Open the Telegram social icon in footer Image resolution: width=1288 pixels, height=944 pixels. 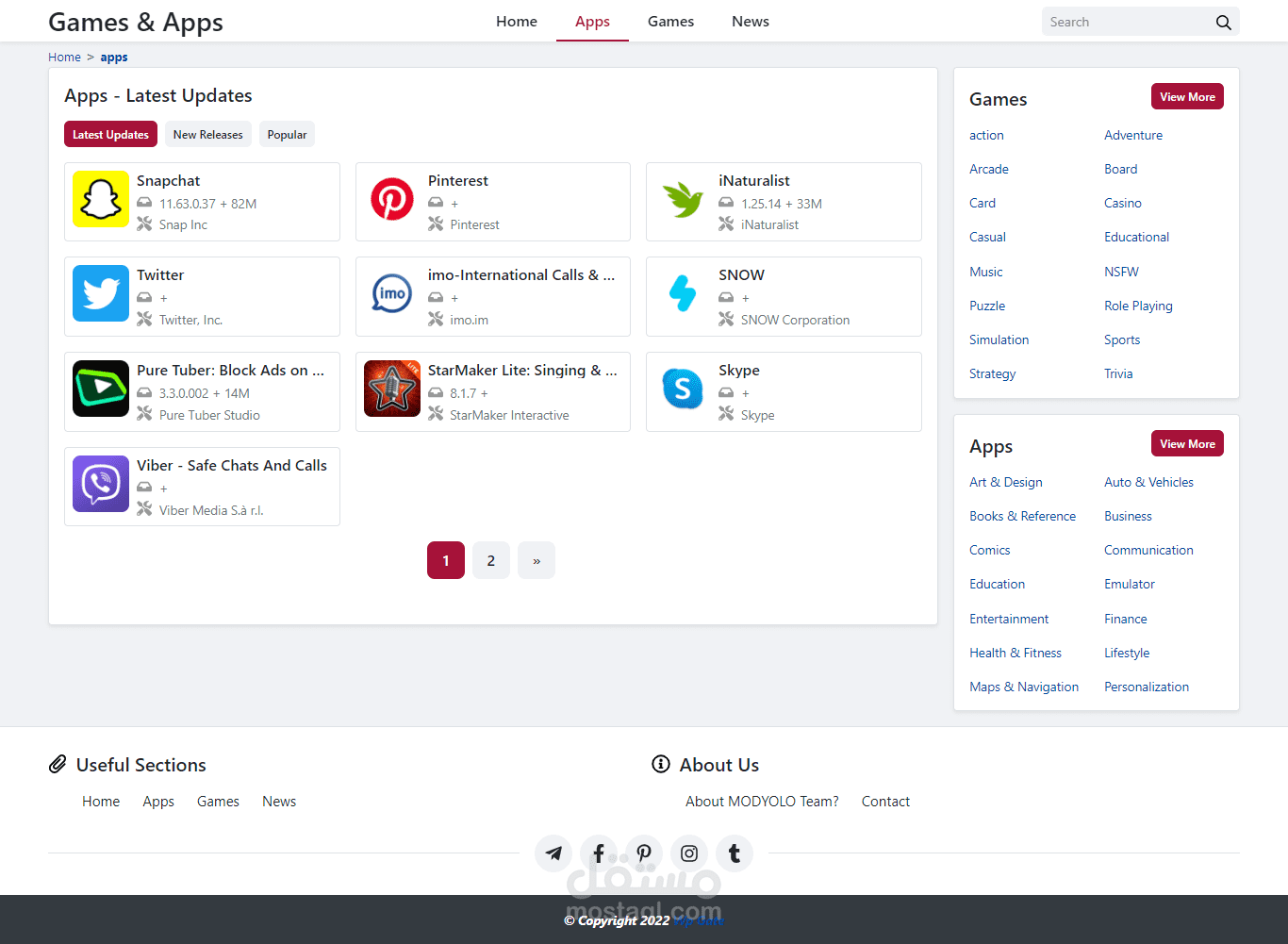coord(553,853)
